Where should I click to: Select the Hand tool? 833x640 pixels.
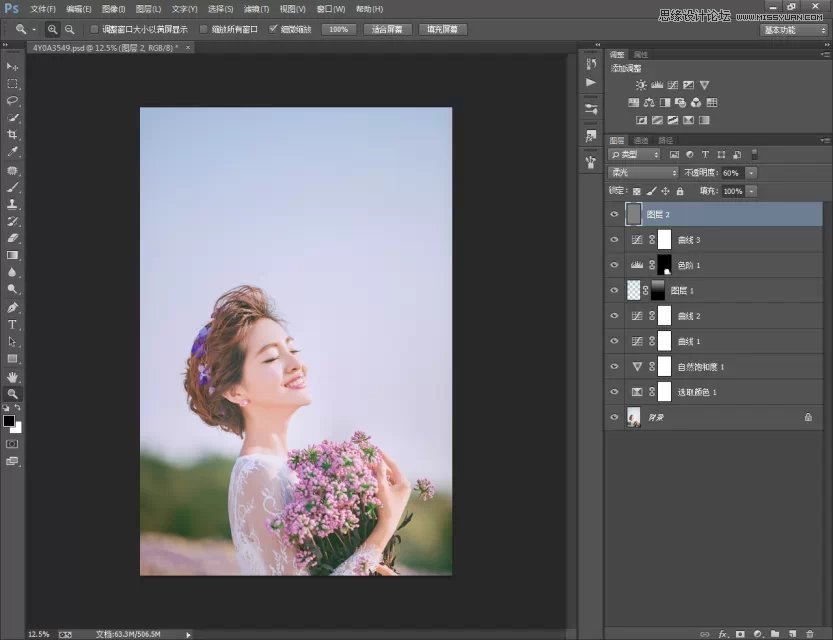[x=13, y=377]
